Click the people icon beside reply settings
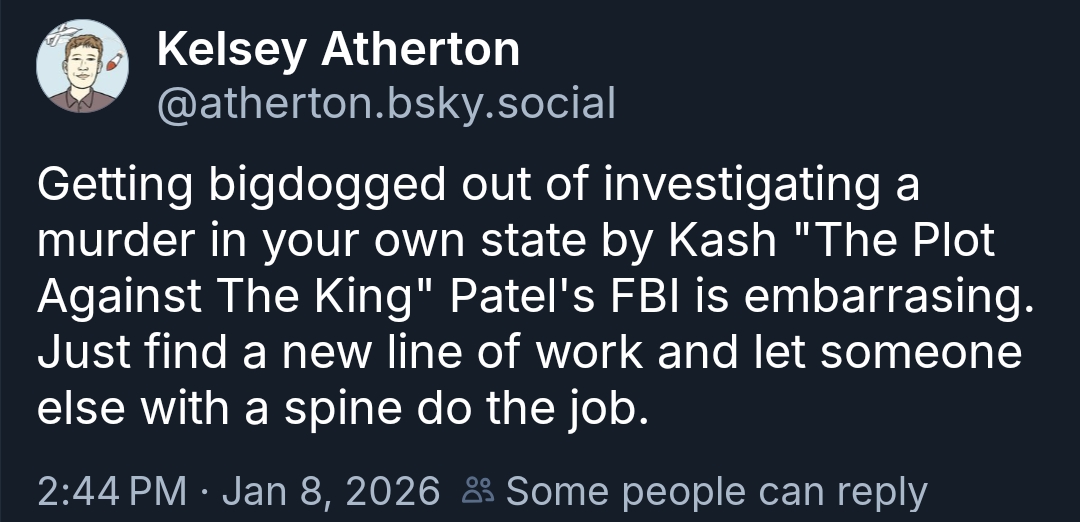Viewport: 1080px width, 522px height. tap(477, 491)
